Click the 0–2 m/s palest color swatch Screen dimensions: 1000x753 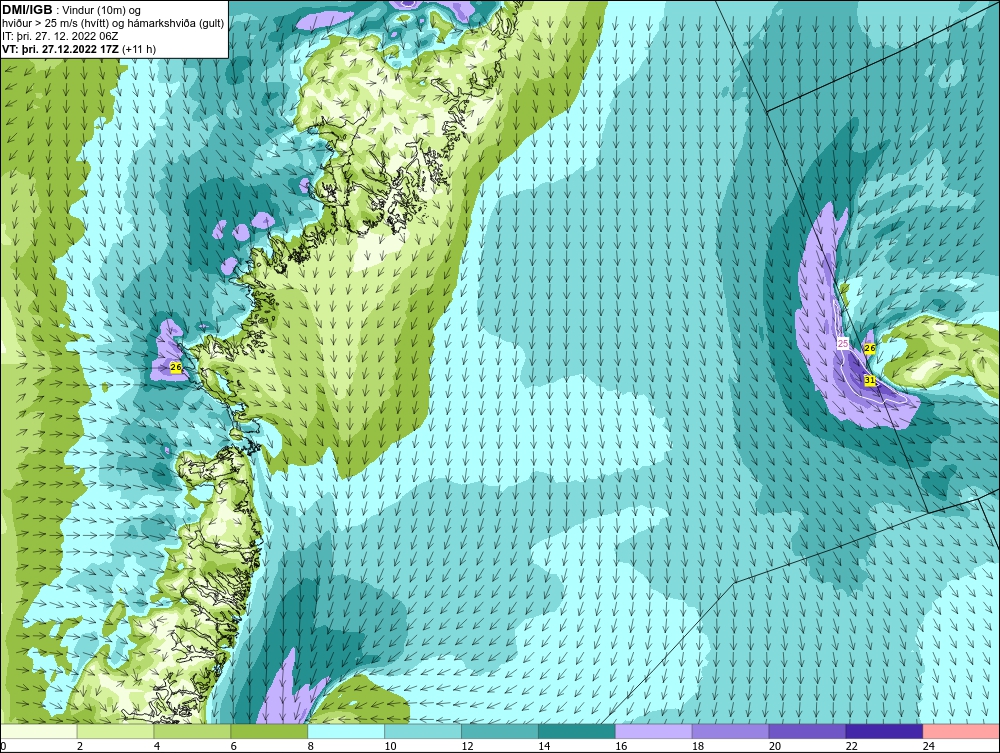38,731
